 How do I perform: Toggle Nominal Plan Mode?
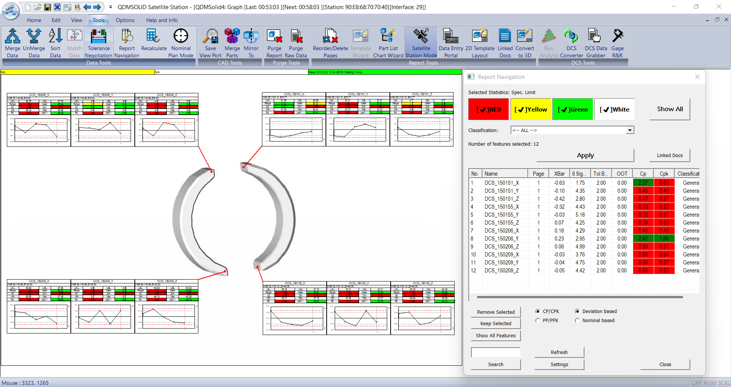coord(181,43)
